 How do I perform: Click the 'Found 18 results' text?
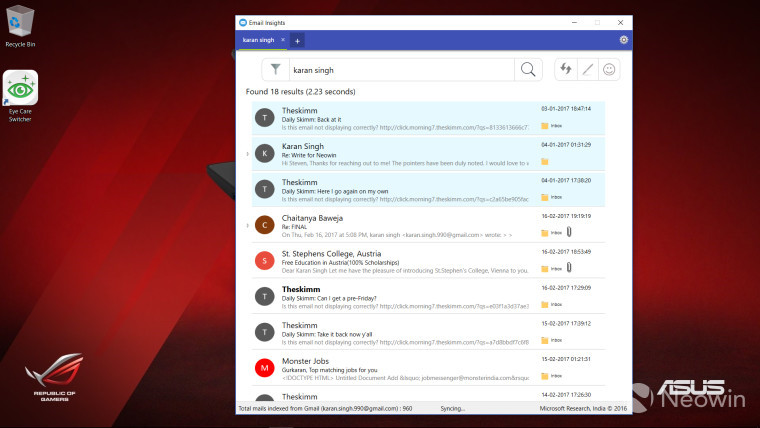coord(300,92)
